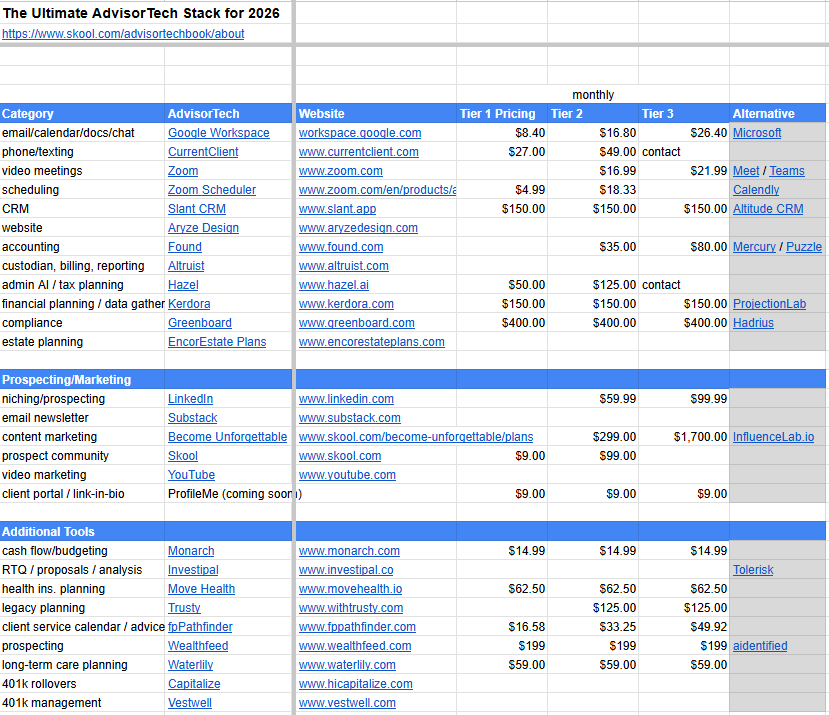Select the Prospecting/Marketing section header
Image resolution: width=829 pixels, height=715 pixels.
[82, 380]
